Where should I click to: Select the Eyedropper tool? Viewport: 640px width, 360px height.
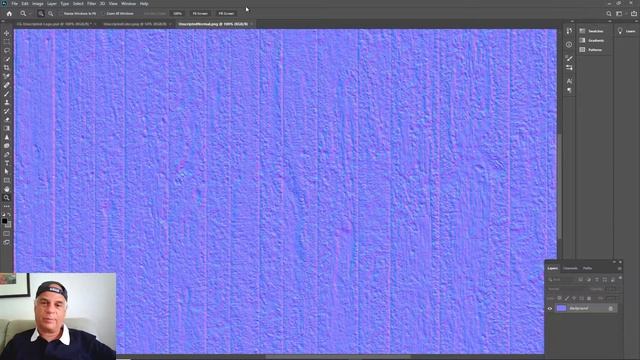click(x=7, y=76)
